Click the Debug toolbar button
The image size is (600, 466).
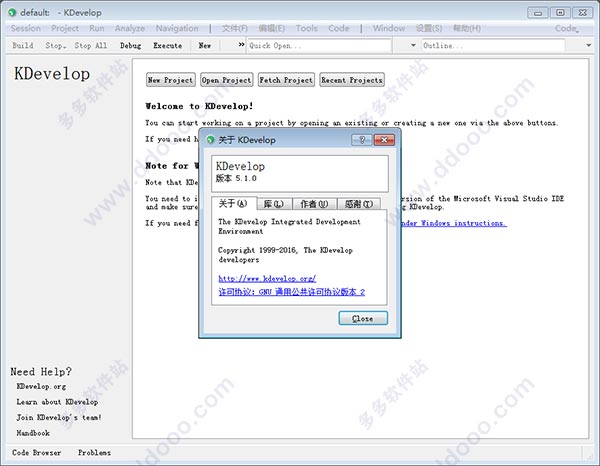coord(130,46)
